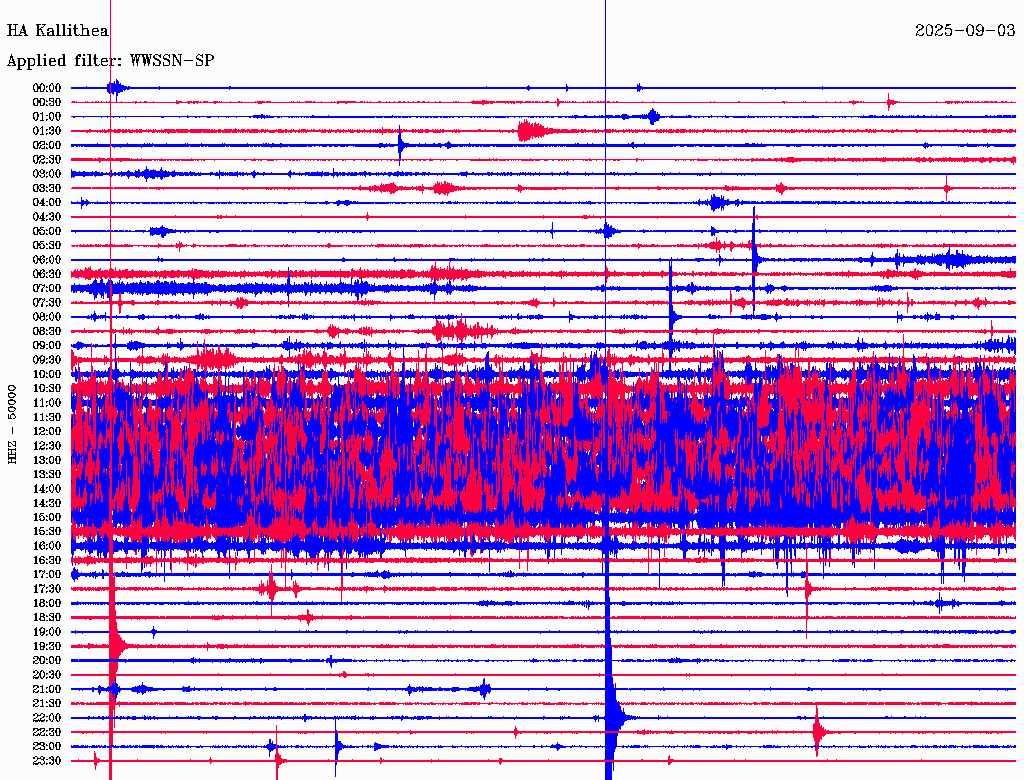Viewport: 1024px width, 780px height.
Task: Select the 21:00 time label
Action: click(47, 689)
